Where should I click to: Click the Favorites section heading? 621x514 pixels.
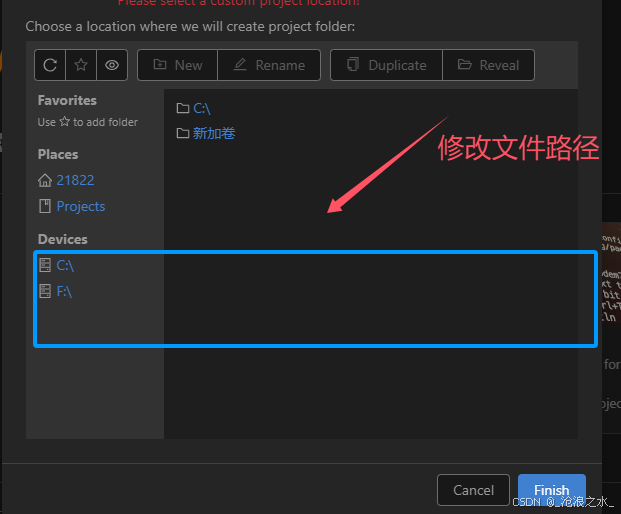[67, 101]
